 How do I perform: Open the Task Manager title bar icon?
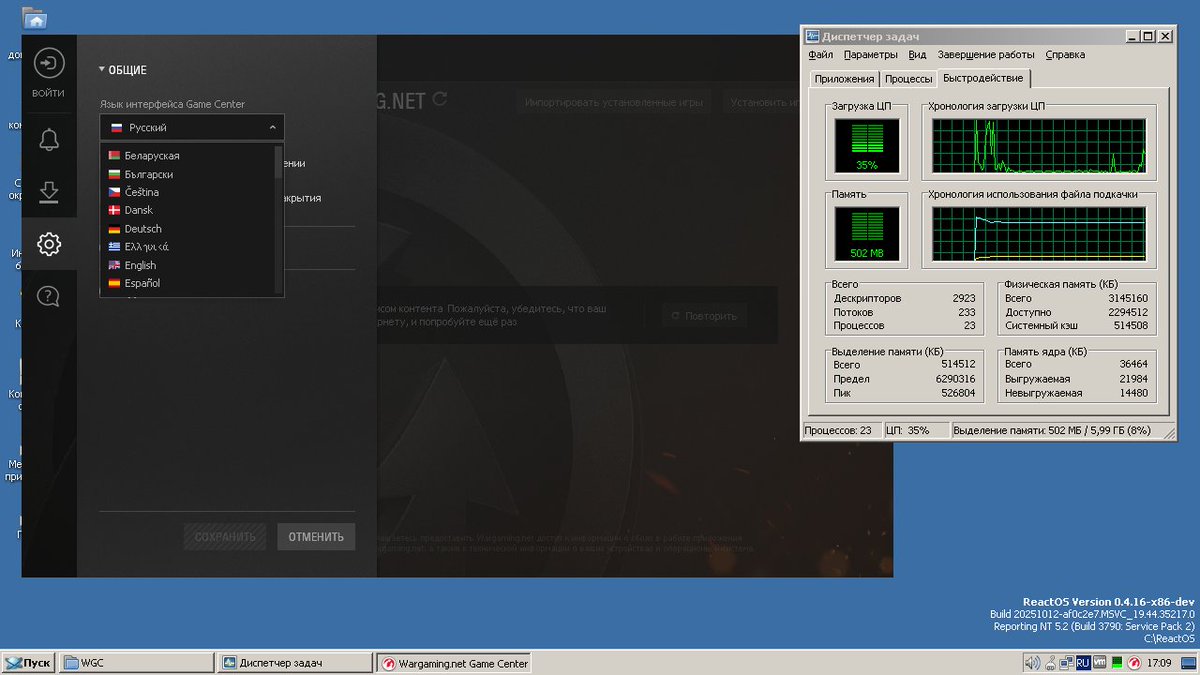(813, 36)
